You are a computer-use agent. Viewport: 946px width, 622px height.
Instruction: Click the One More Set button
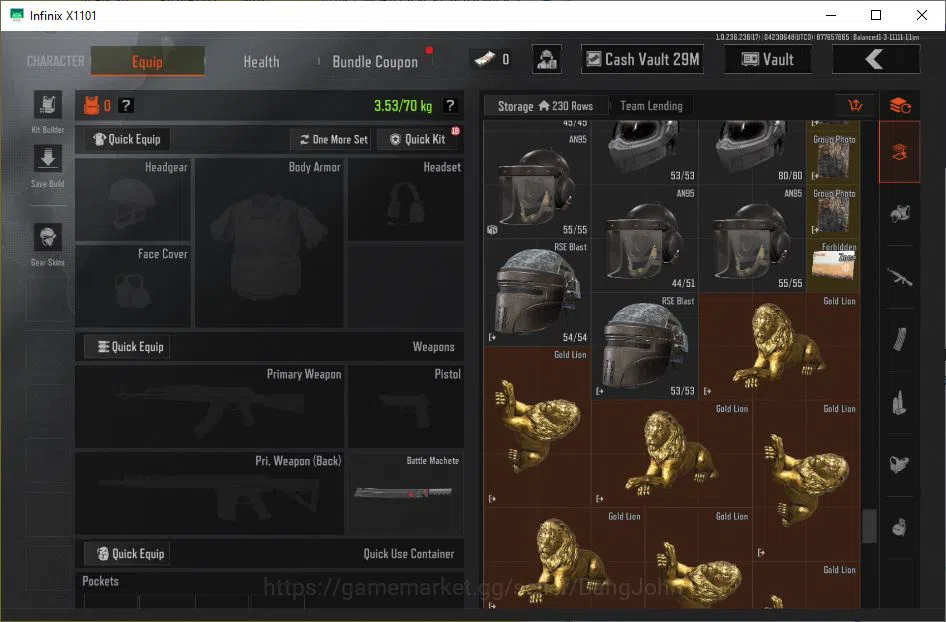pyautogui.click(x=333, y=139)
